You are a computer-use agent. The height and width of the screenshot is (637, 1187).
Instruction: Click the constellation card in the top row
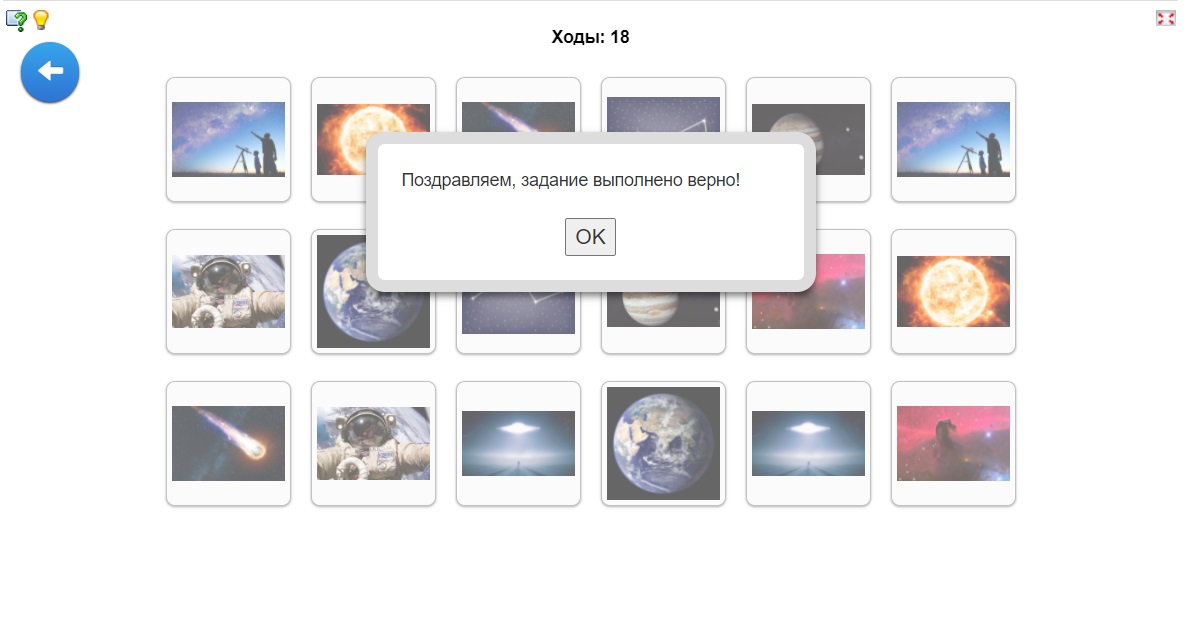[x=663, y=112]
